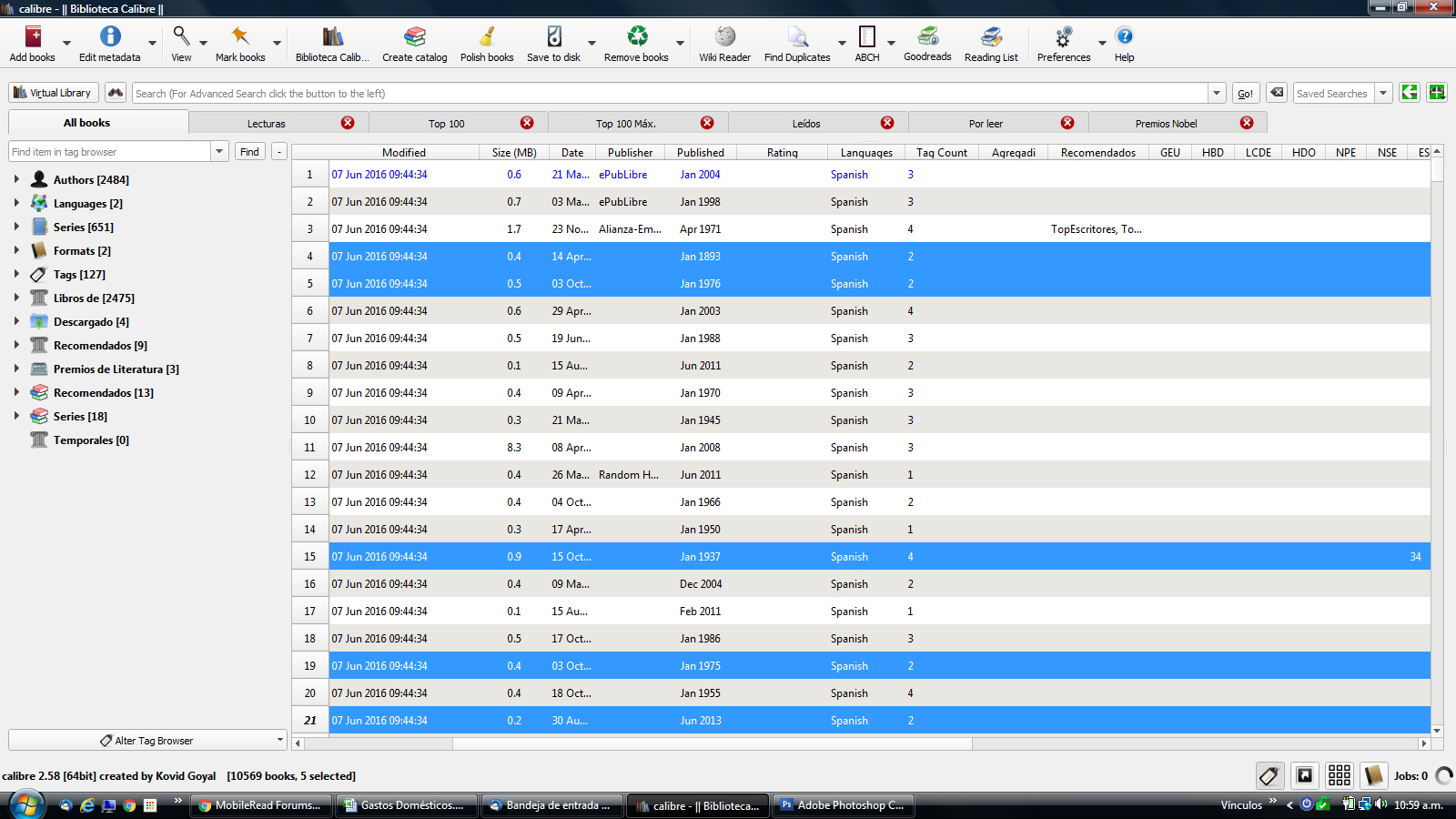Click into the main Search field
Viewport: 1456px width, 819px height.
pos(670,94)
